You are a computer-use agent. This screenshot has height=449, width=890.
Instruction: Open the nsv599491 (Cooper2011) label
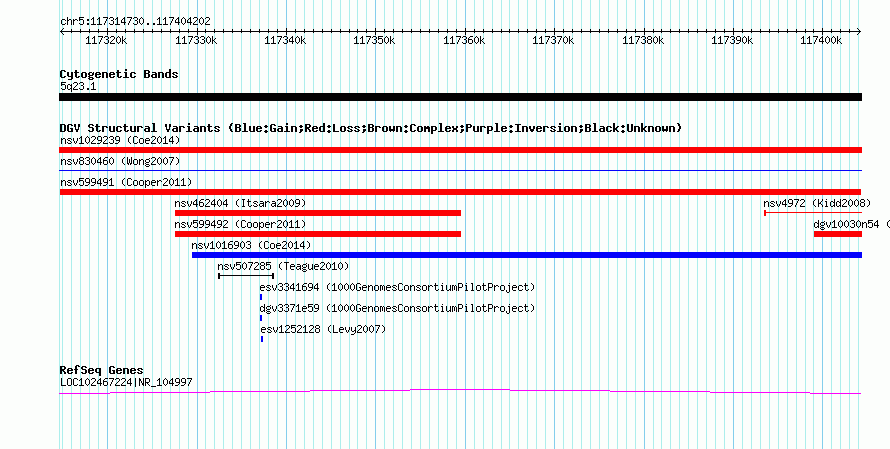click(126, 182)
